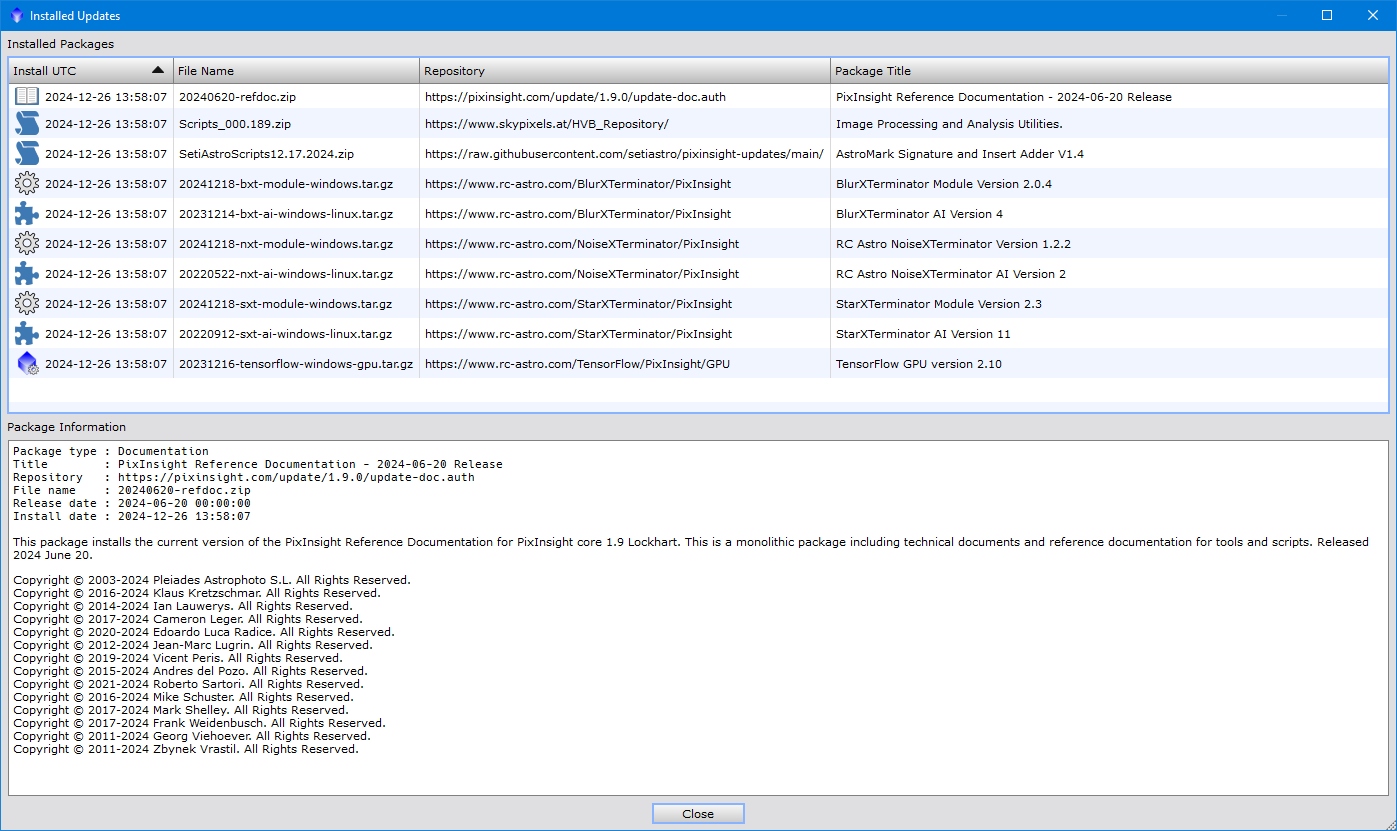Click puzzle icon for StarXTerminator AI row
The height and width of the screenshot is (831, 1397).
pyautogui.click(x=27, y=334)
